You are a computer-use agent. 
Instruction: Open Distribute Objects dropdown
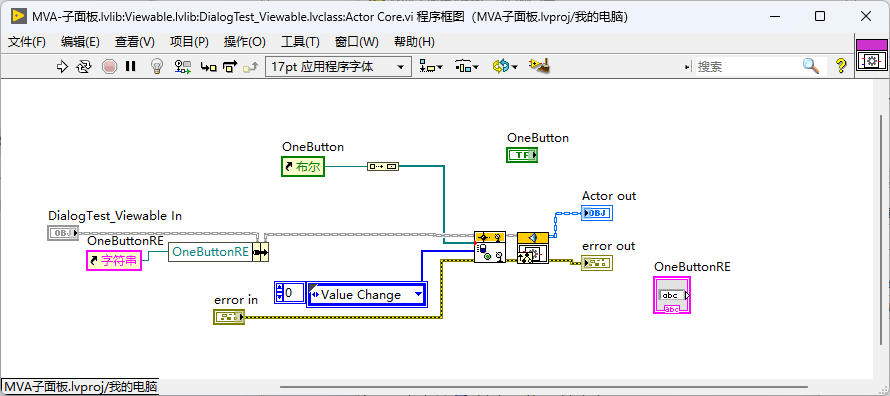pyautogui.click(x=467, y=67)
